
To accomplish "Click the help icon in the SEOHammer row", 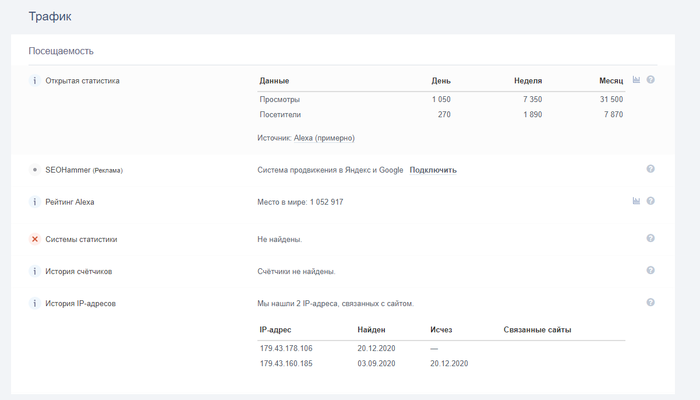I will pos(650,170).
